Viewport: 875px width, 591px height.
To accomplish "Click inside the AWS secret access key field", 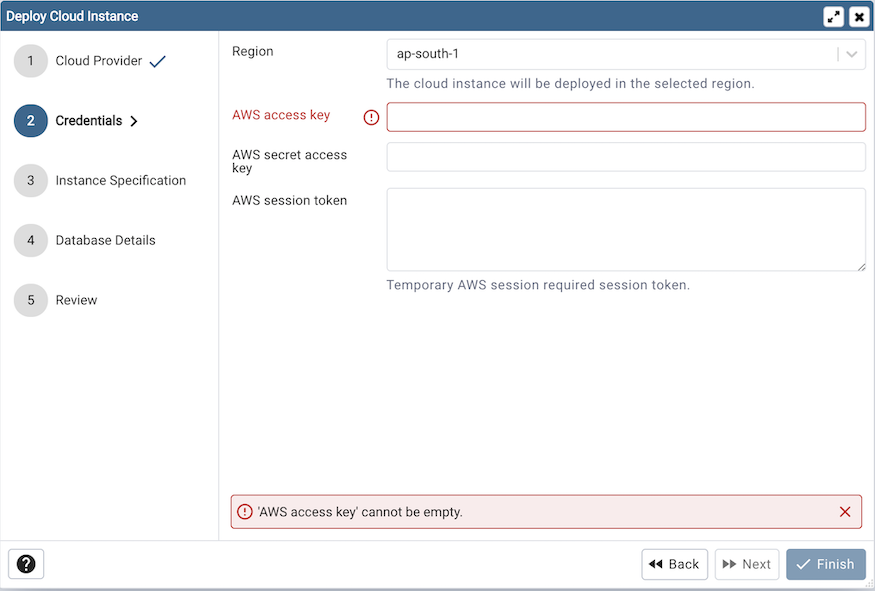I will [626, 157].
